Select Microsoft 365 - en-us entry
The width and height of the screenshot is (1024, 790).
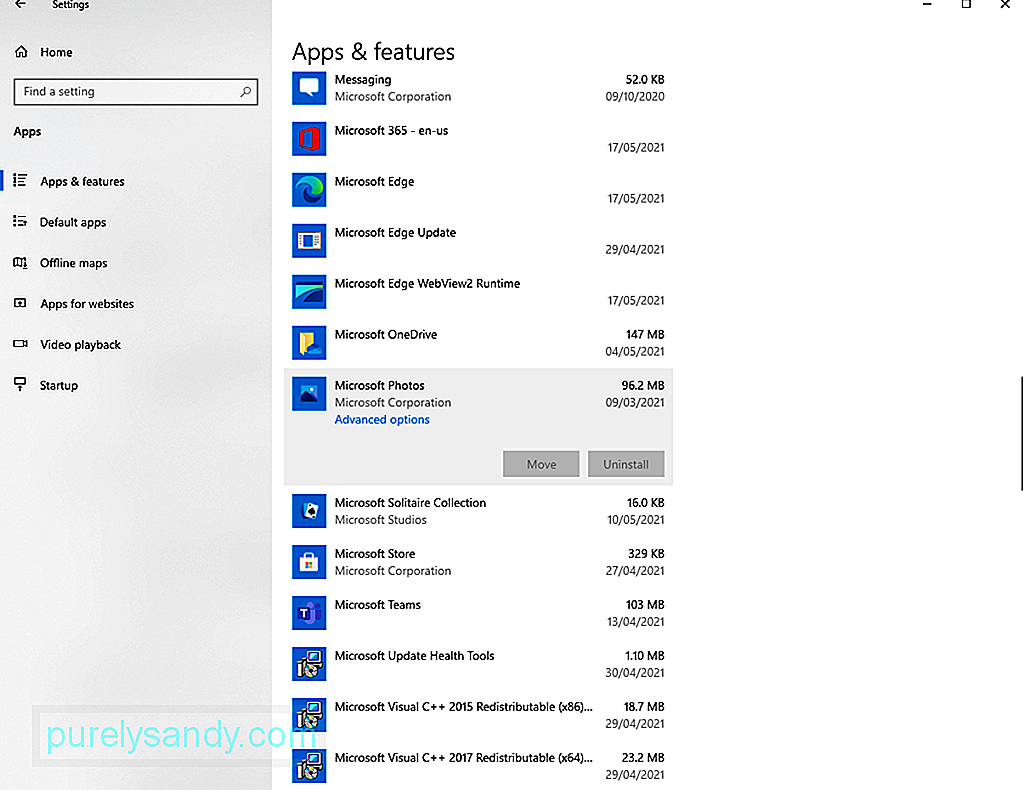478,139
